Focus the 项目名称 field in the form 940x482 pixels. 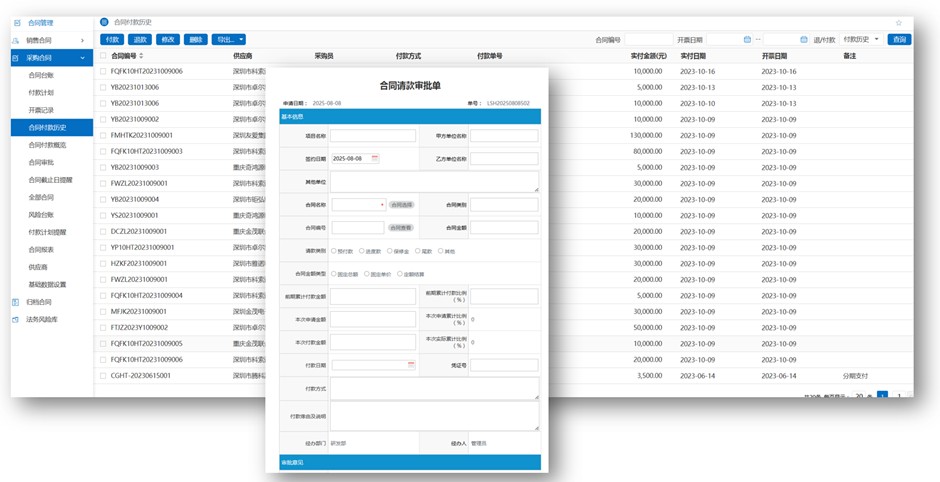(x=373, y=136)
